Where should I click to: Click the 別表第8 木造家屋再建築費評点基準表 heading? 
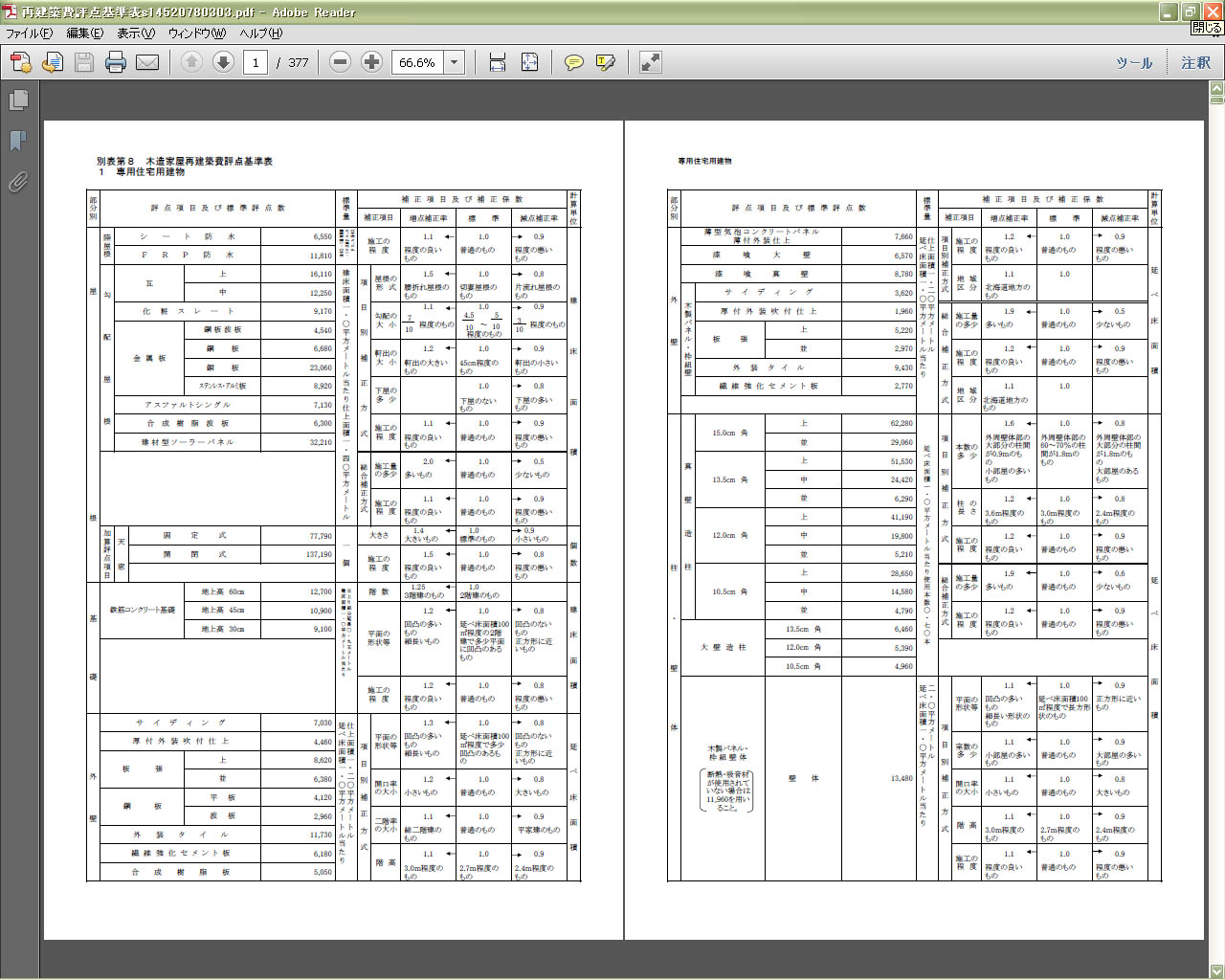(185, 161)
